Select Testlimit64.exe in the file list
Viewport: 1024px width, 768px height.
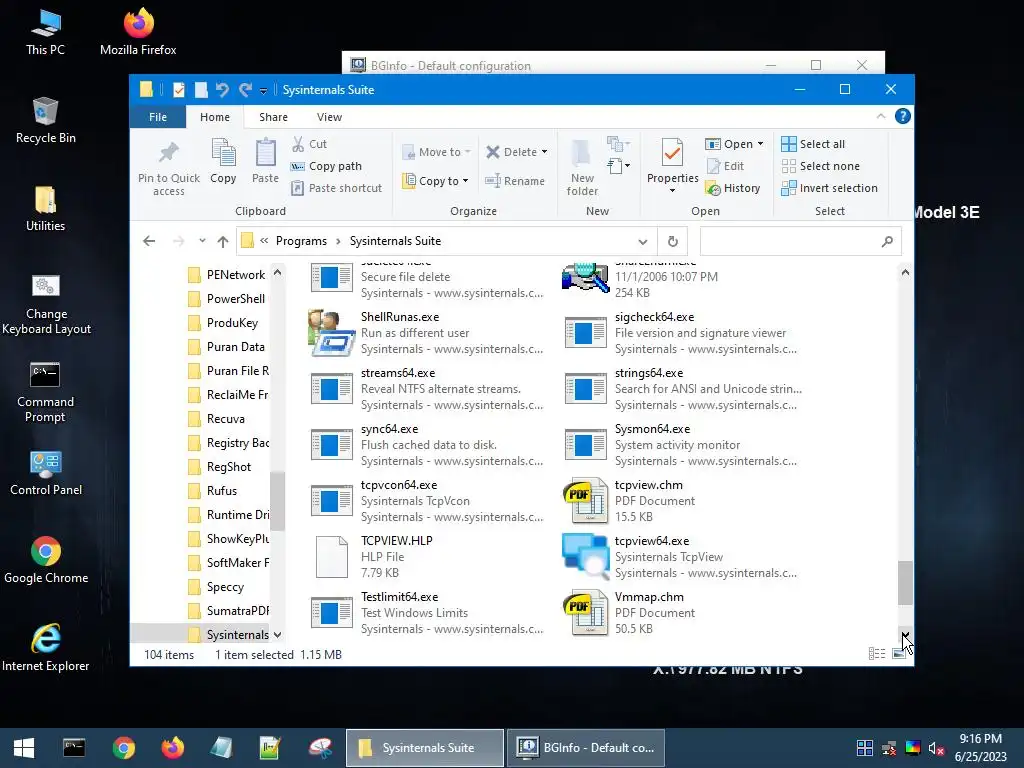(428, 613)
